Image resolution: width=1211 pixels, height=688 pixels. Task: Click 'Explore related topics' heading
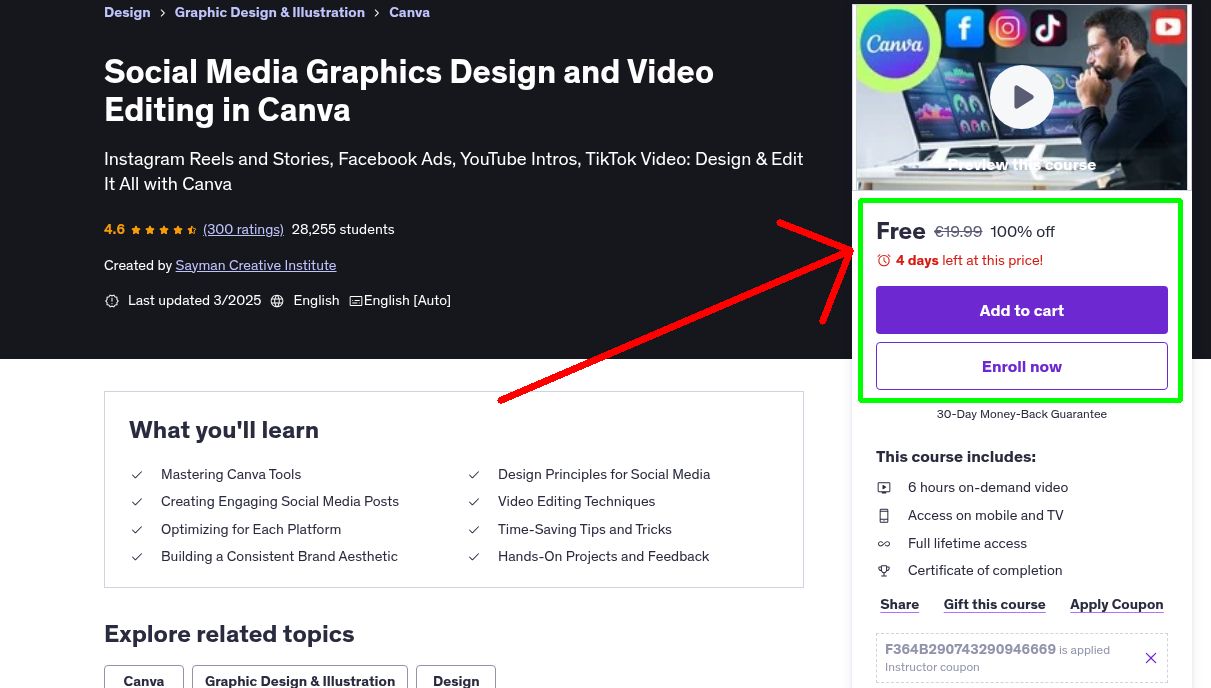coord(229,634)
